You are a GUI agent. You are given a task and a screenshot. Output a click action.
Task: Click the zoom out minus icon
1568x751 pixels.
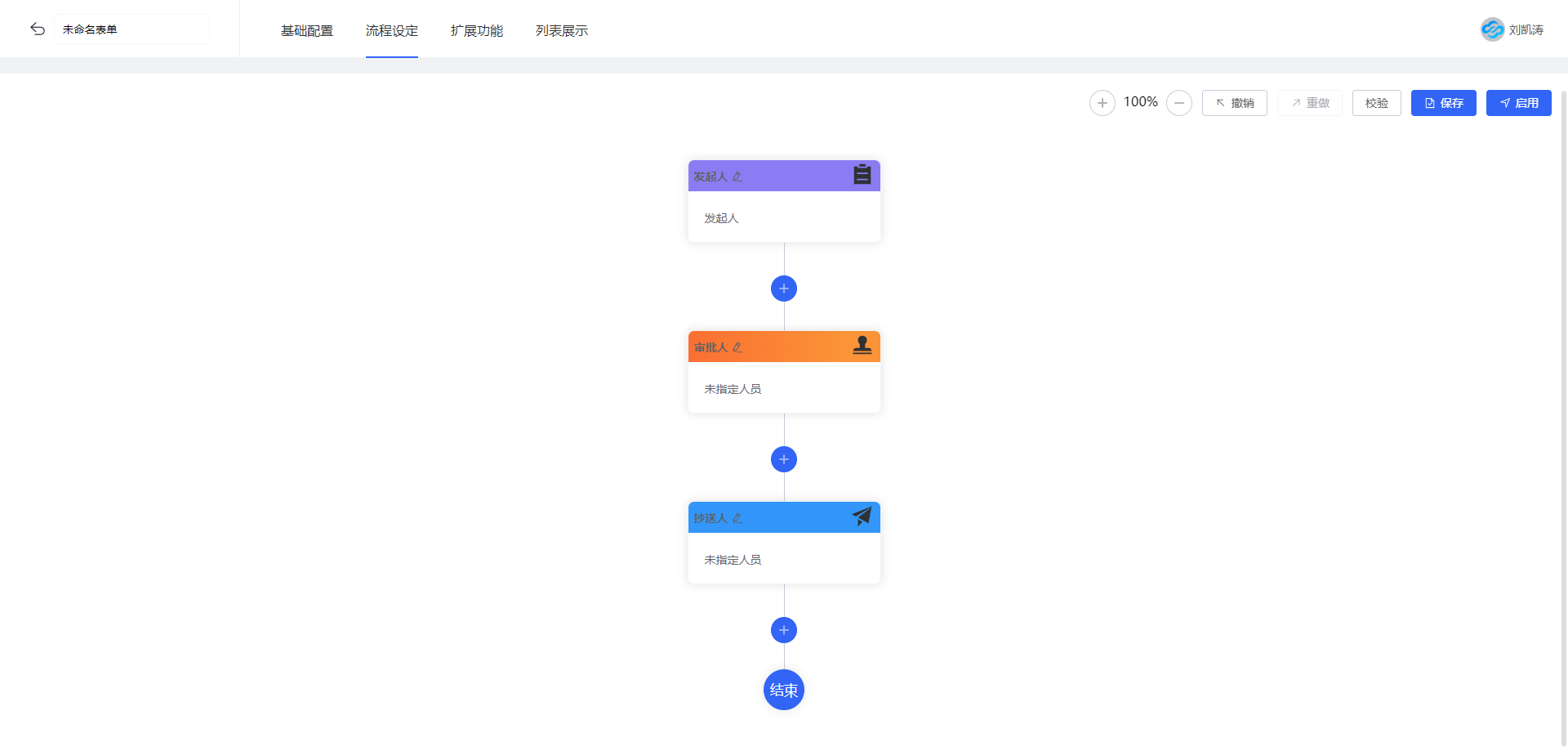click(x=1178, y=103)
